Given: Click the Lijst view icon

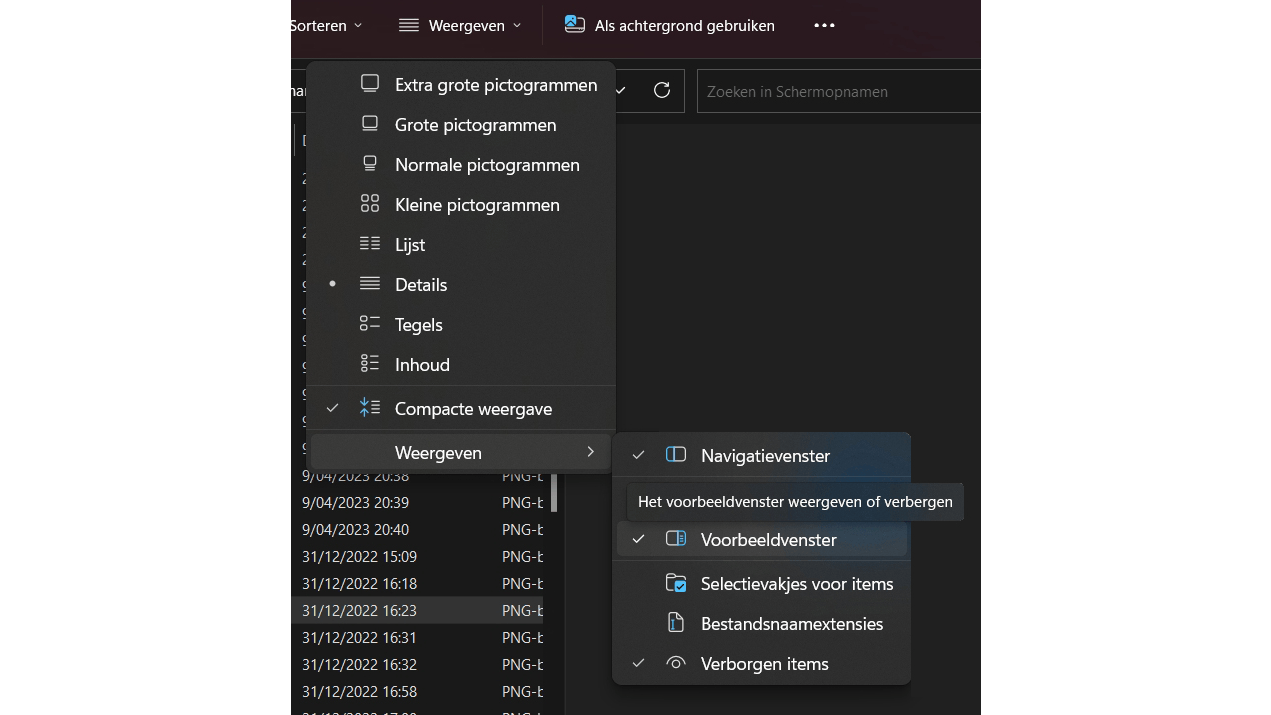Looking at the screenshot, I should (x=370, y=244).
